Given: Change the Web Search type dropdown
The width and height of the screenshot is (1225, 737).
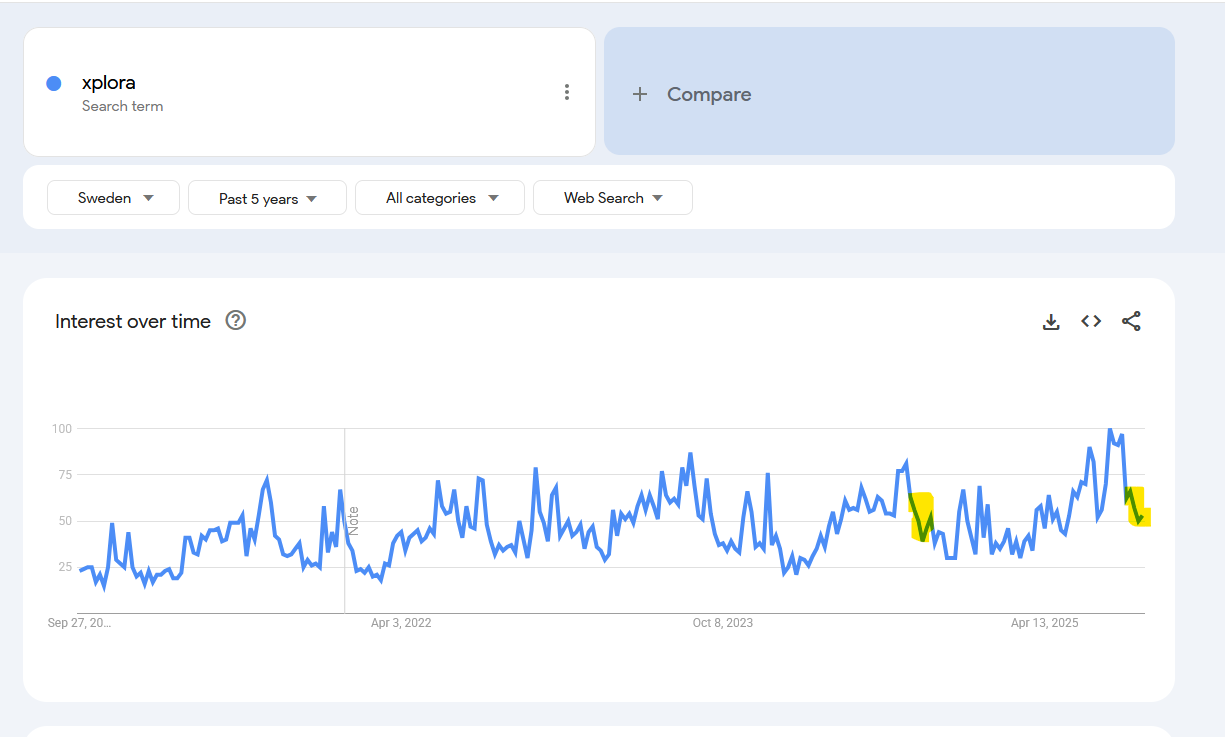Looking at the screenshot, I should click(x=612, y=198).
